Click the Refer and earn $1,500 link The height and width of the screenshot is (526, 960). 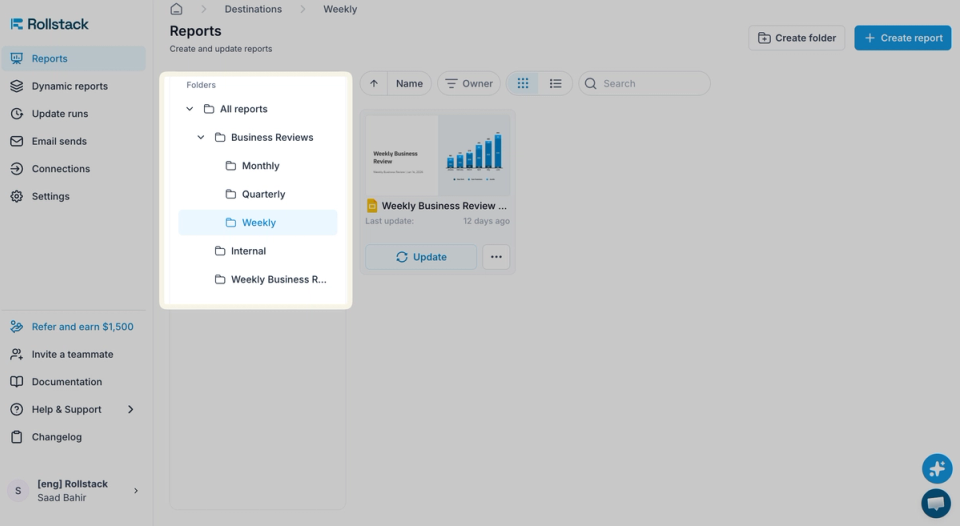(x=73, y=327)
